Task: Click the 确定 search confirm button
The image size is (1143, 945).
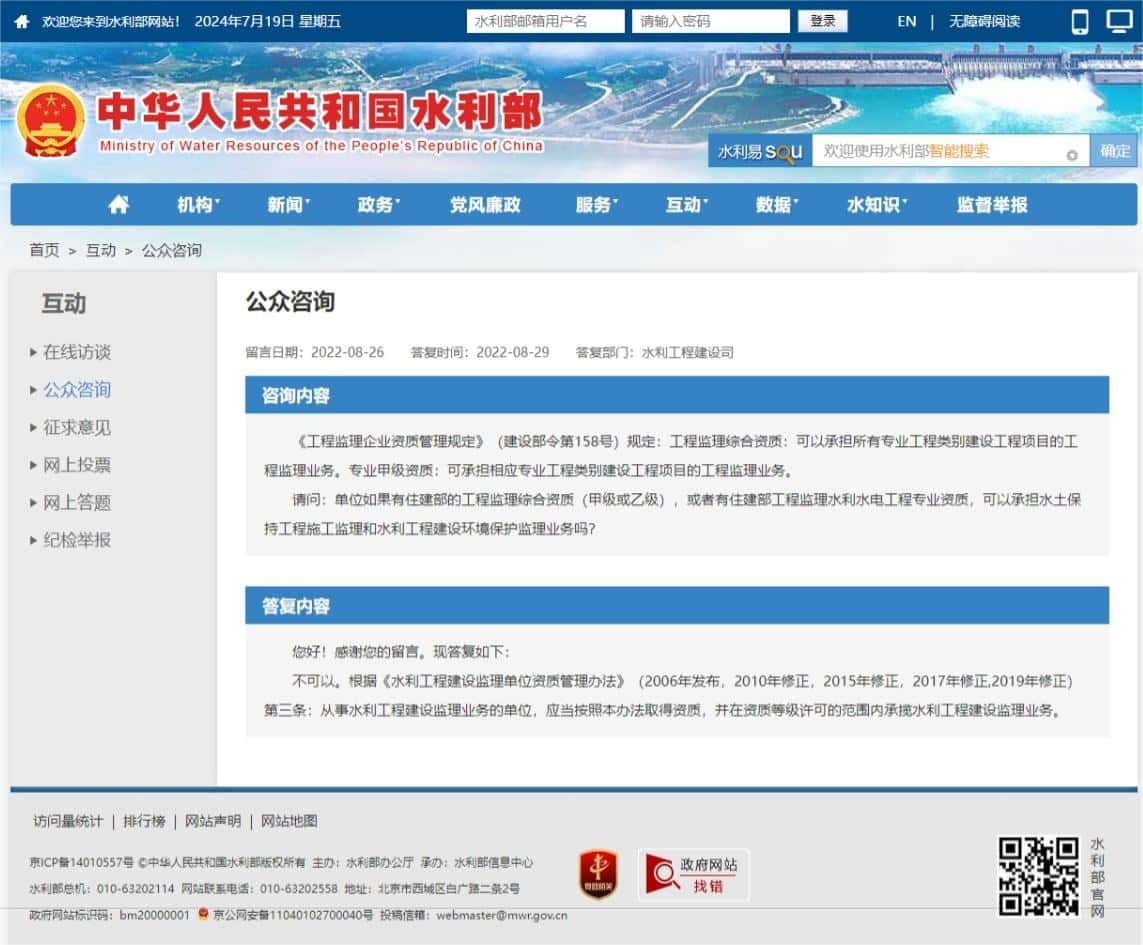Action: (x=1114, y=151)
